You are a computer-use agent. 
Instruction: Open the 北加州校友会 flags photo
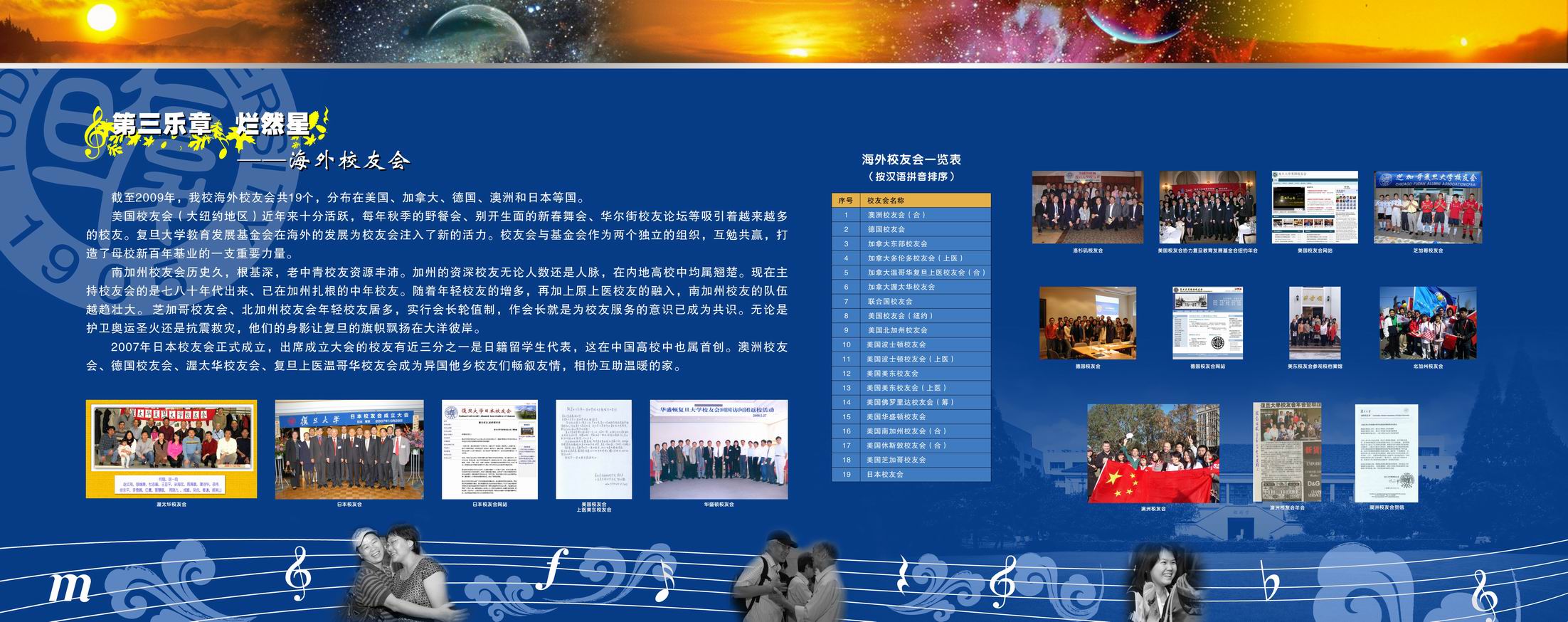(1428, 322)
